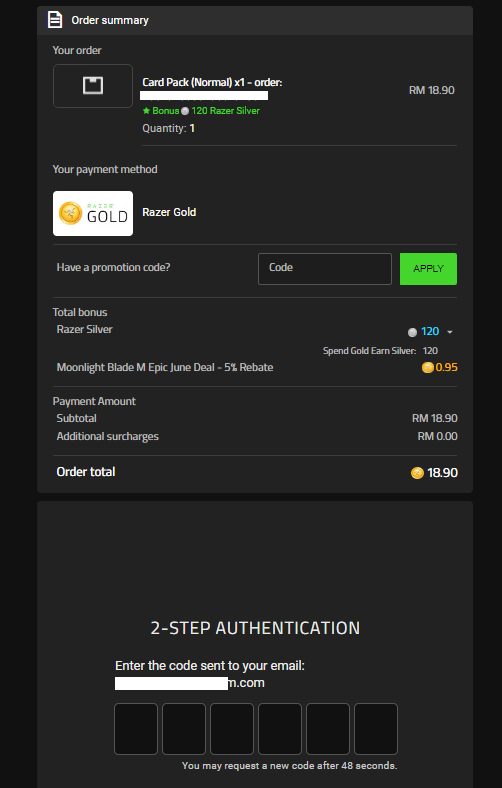Click the Razer Silver coin in Total bonus
Screen dimensions: 502x788
[x=413, y=332]
